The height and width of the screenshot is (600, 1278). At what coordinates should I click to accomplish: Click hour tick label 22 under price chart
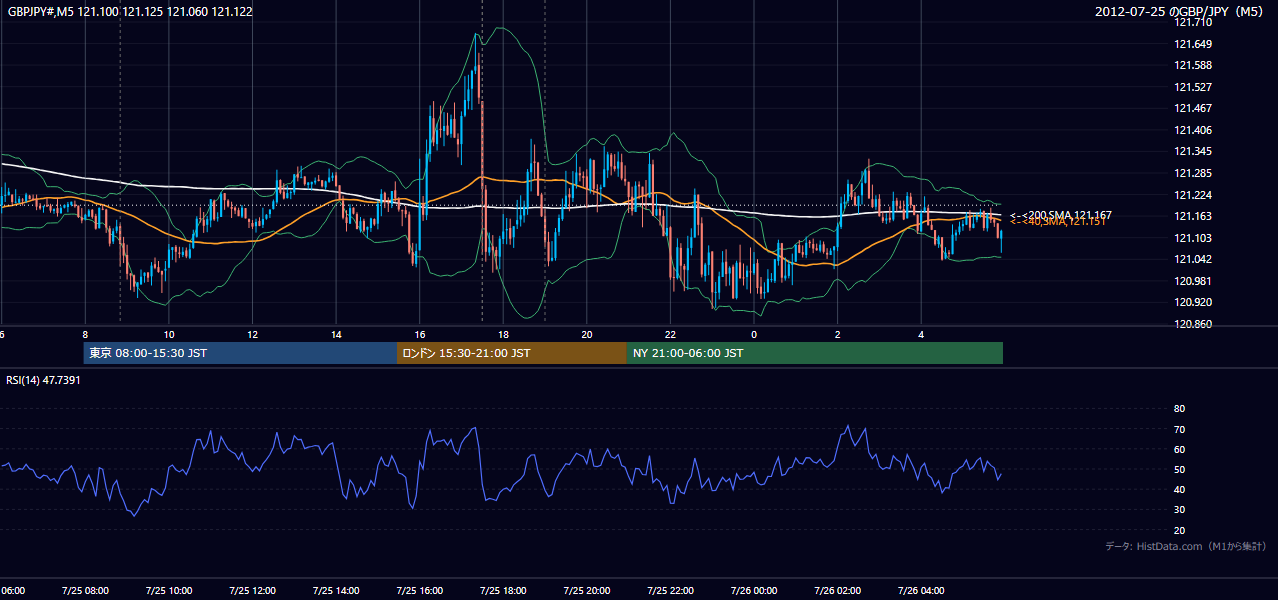click(670, 334)
